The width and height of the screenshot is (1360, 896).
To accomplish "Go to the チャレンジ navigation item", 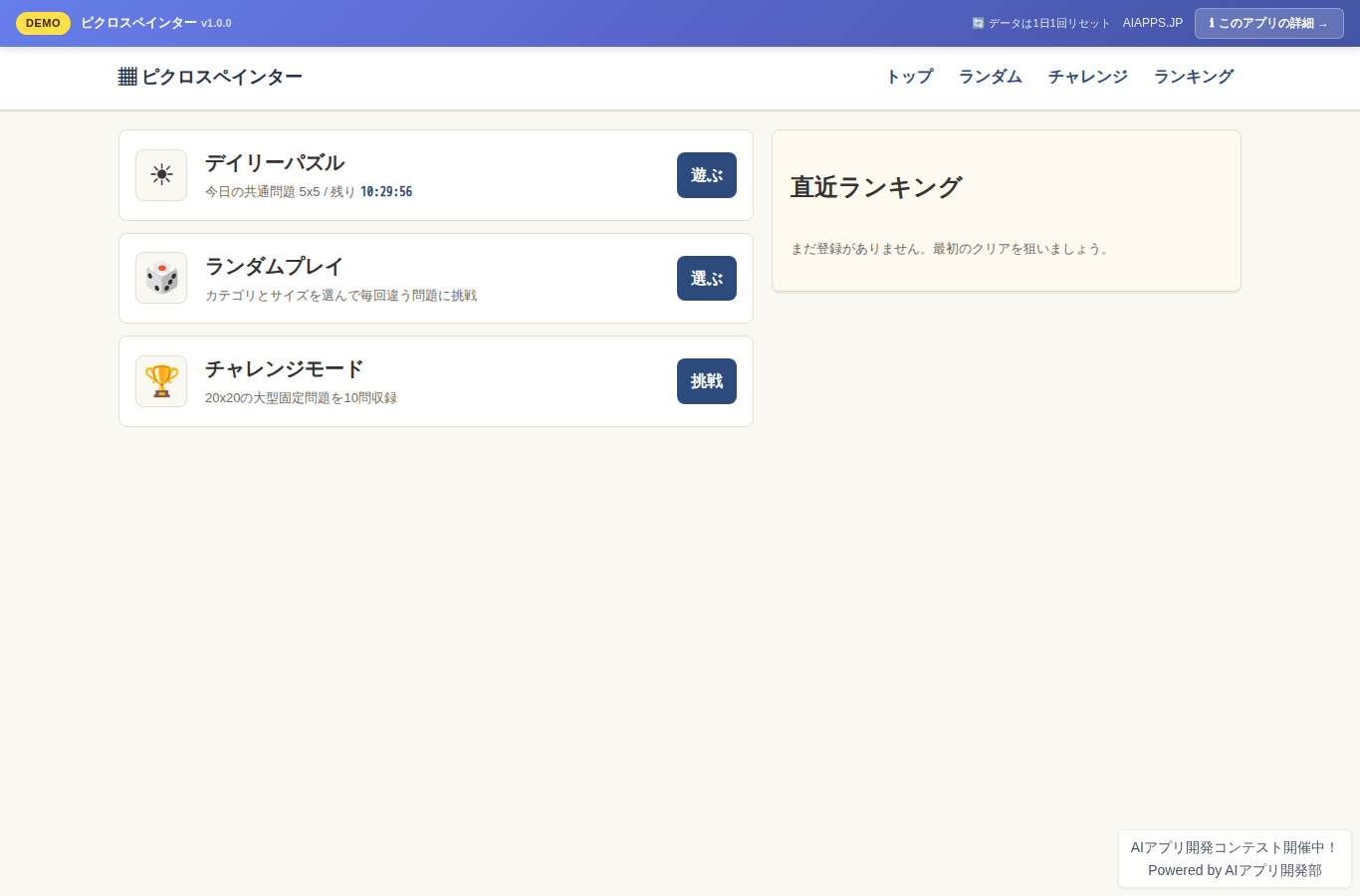I will (x=1088, y=77).
